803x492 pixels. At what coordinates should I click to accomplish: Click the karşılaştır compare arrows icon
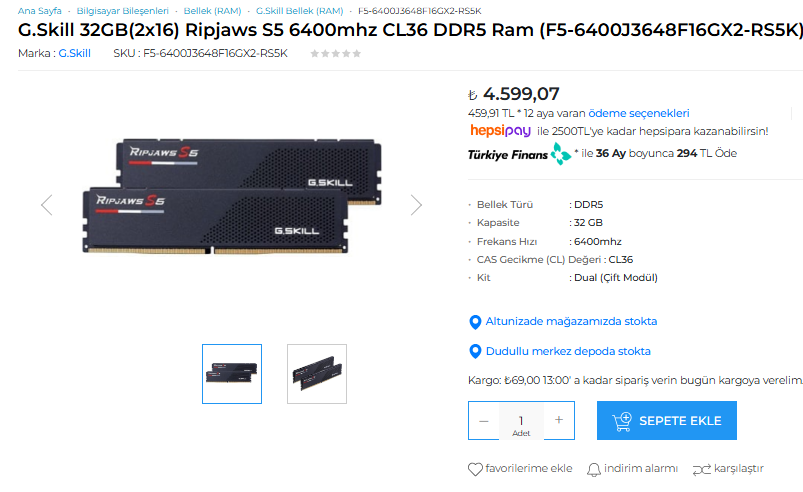[702, 469]
